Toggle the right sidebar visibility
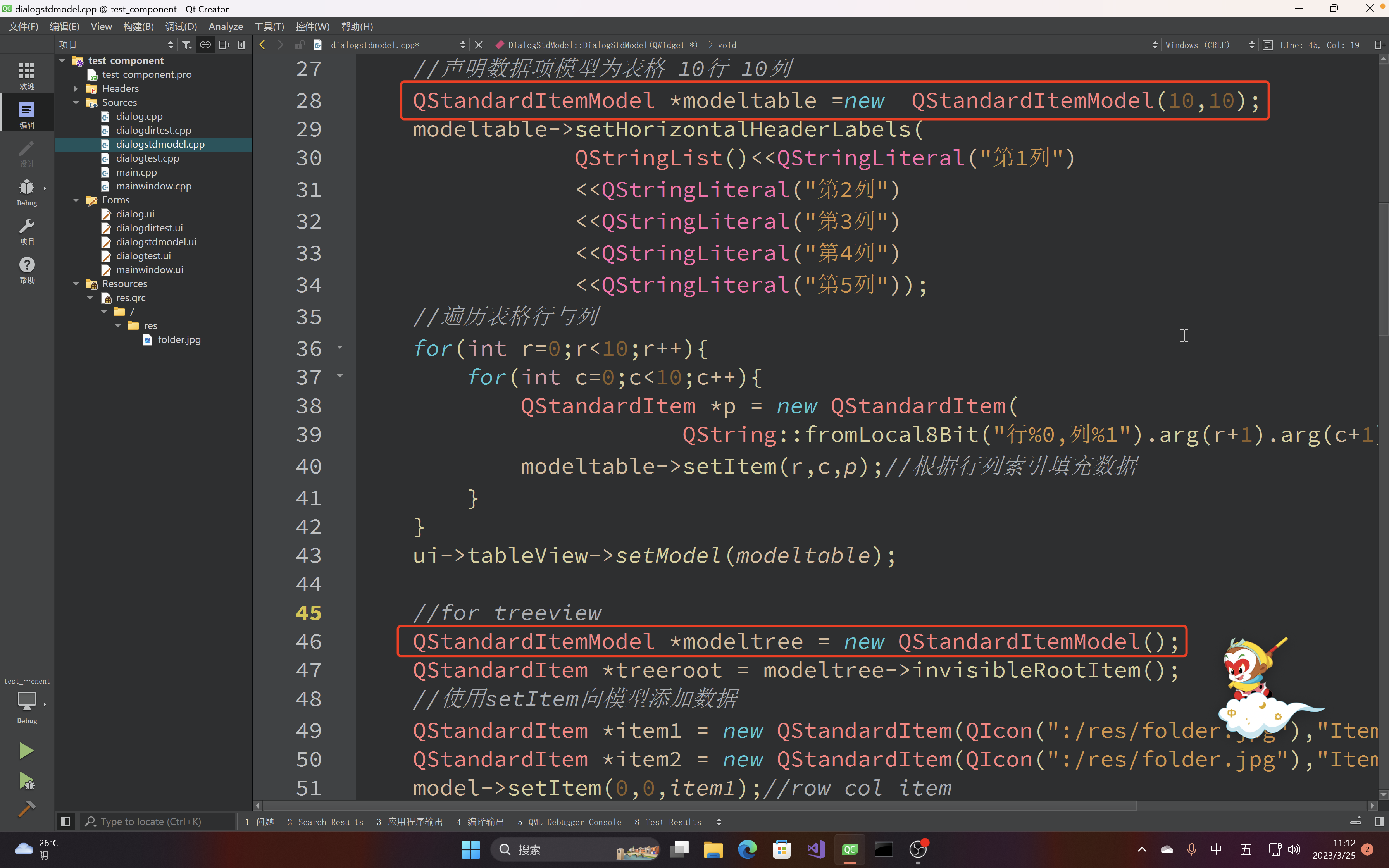The width and height of the screenshot is (1389, 868). [x=1379, y=821]
